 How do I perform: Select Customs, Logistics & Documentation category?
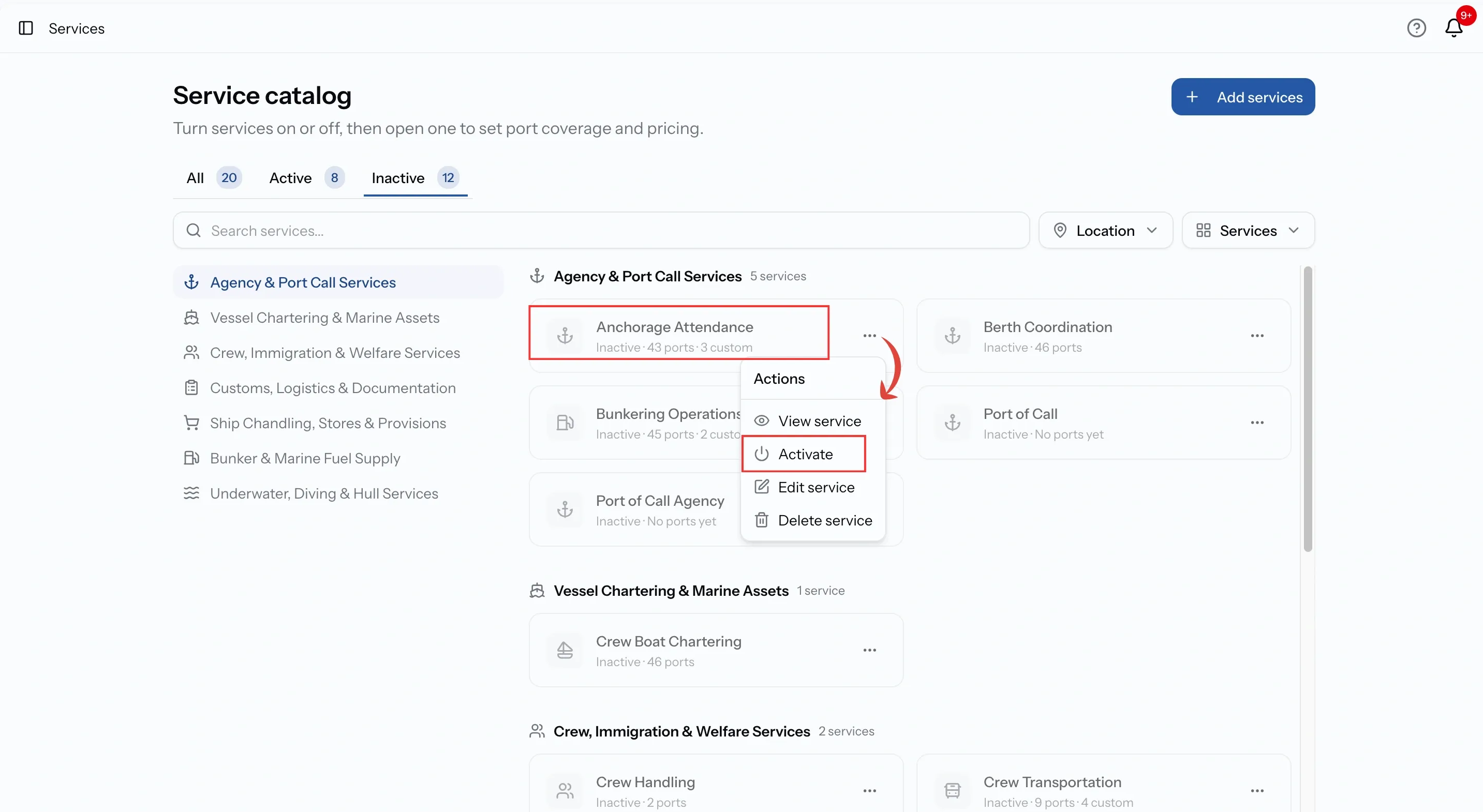click(338, 388)
